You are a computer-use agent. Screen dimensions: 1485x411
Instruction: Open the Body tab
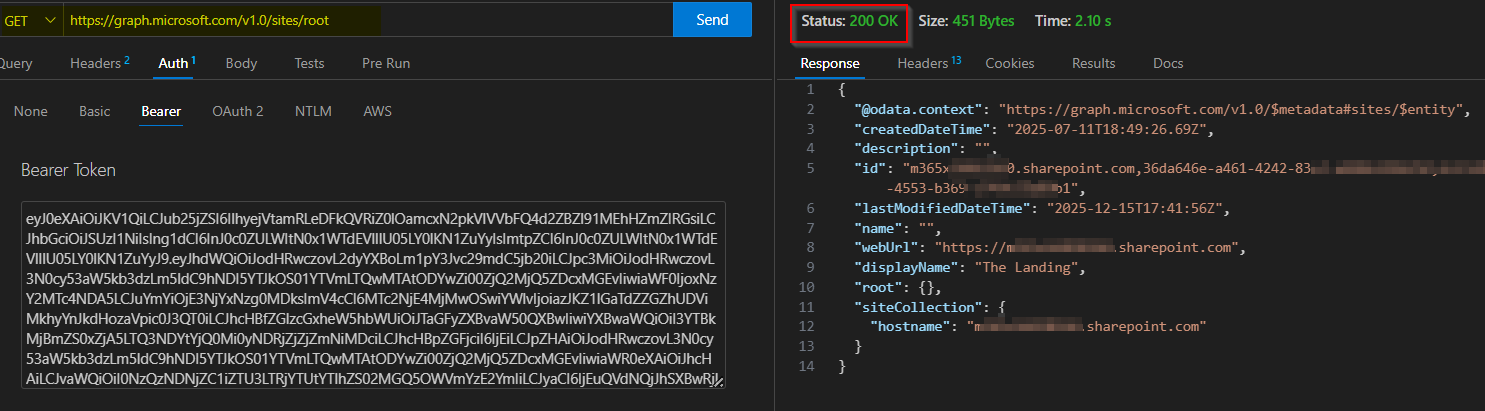tap(241, 63)
